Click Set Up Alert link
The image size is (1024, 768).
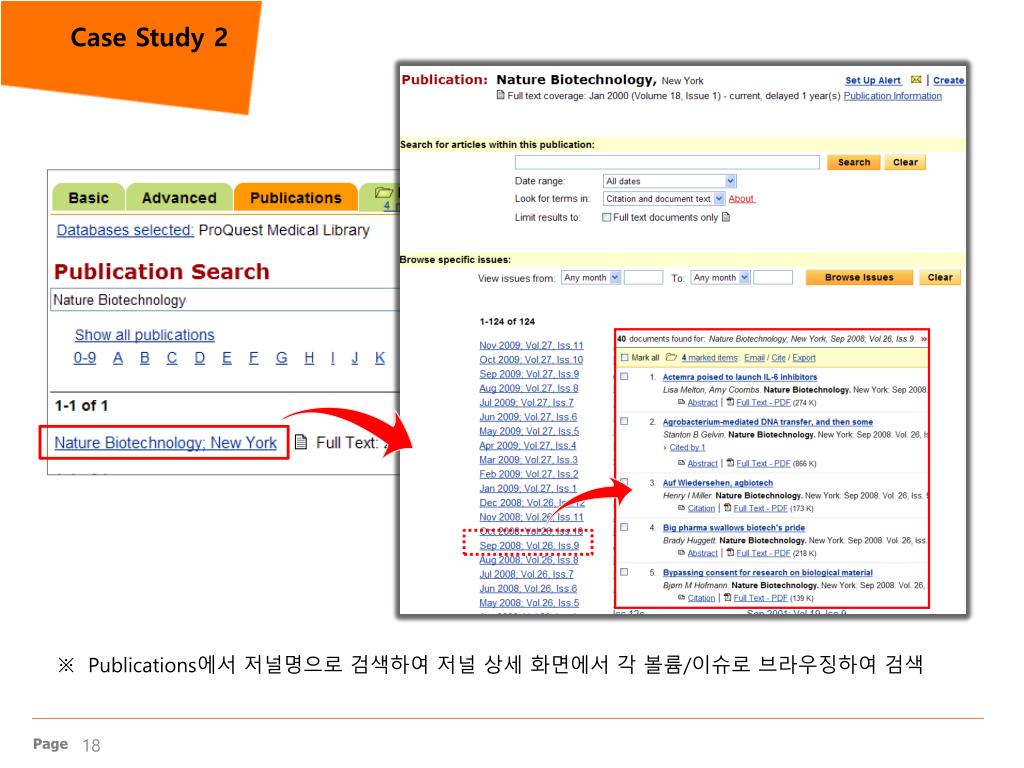(872, 80)
